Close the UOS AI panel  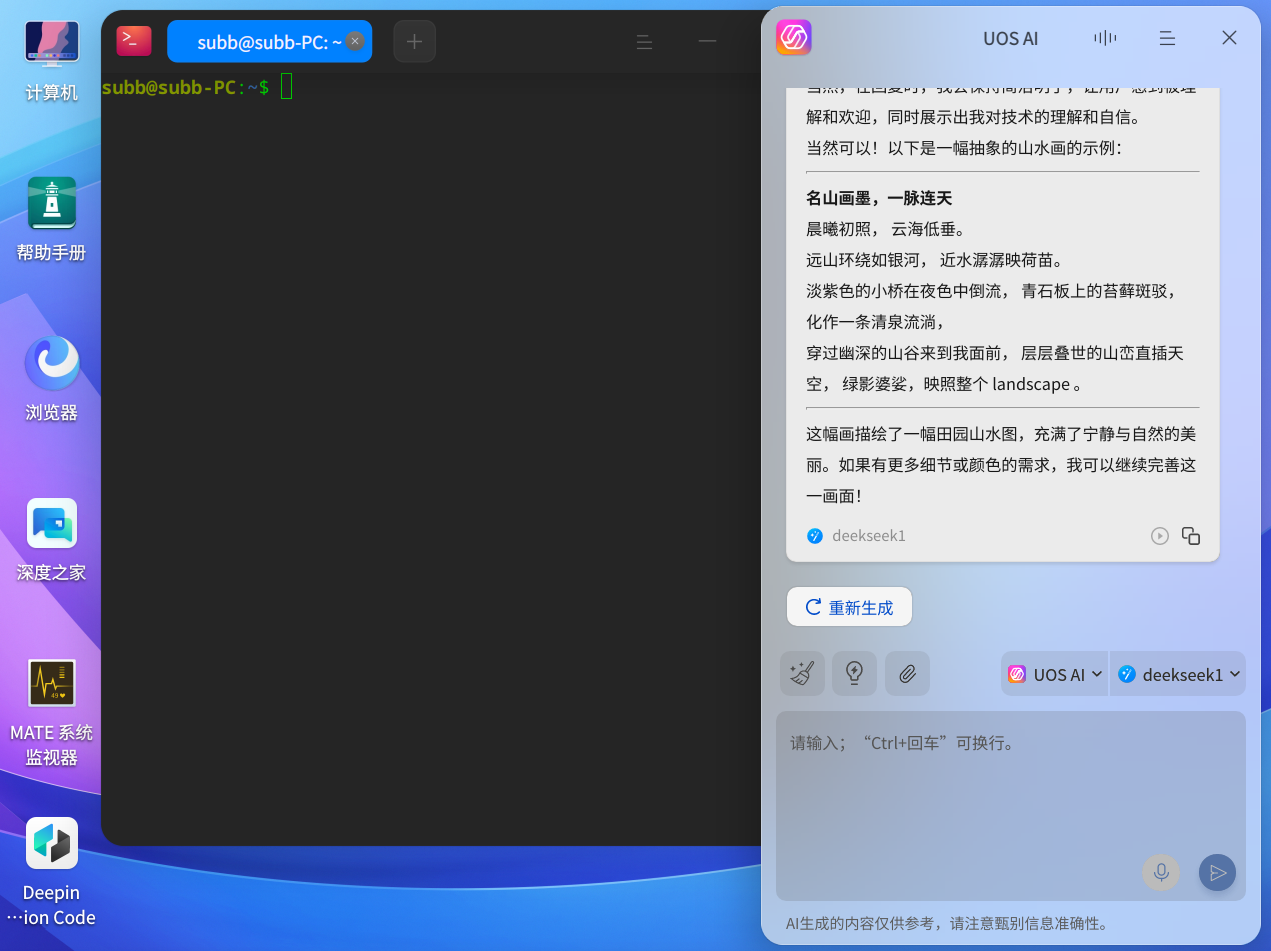click(1230, 38)
